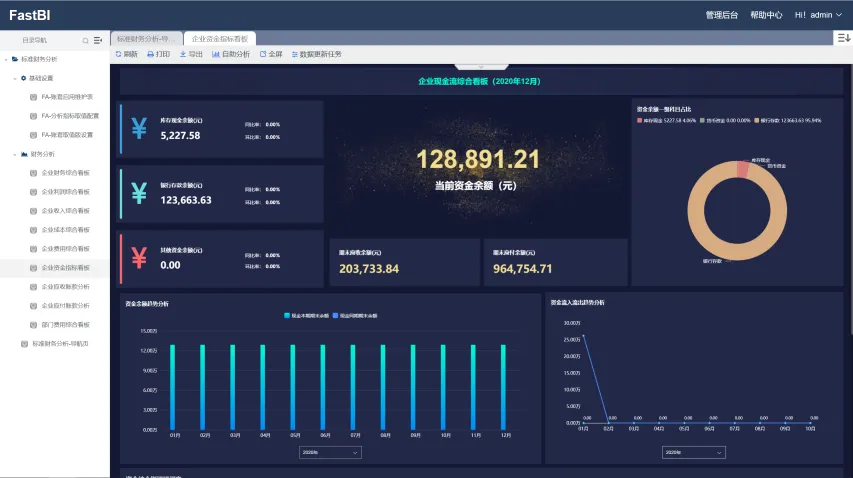Click the document icon beside 企业财务综合看板
The image size is (853, 478).
33,173
